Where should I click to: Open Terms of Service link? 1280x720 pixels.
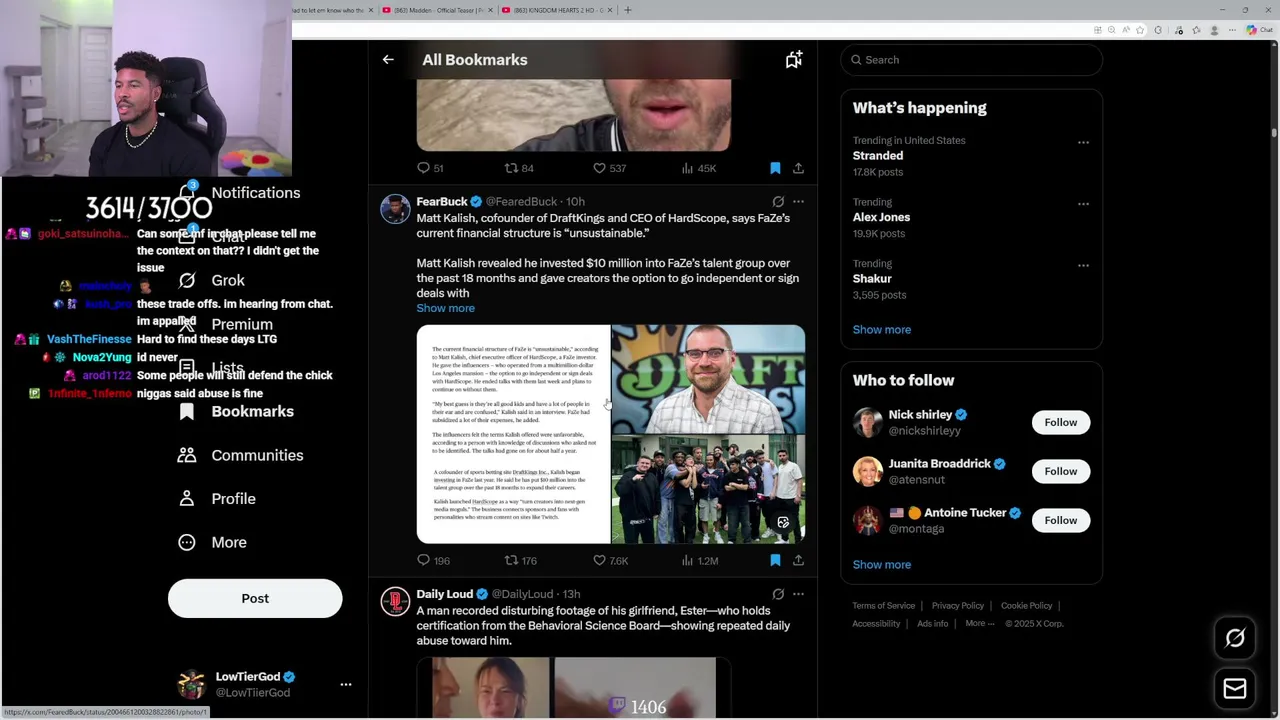pos(883,606)
